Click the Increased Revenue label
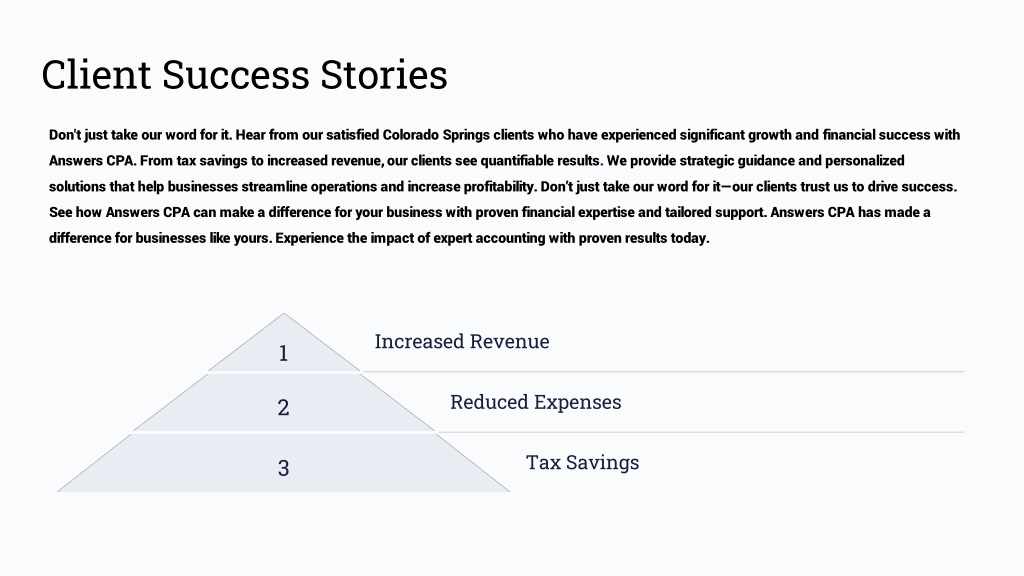This screenshot has height=576, width=1024. point(462,341)
